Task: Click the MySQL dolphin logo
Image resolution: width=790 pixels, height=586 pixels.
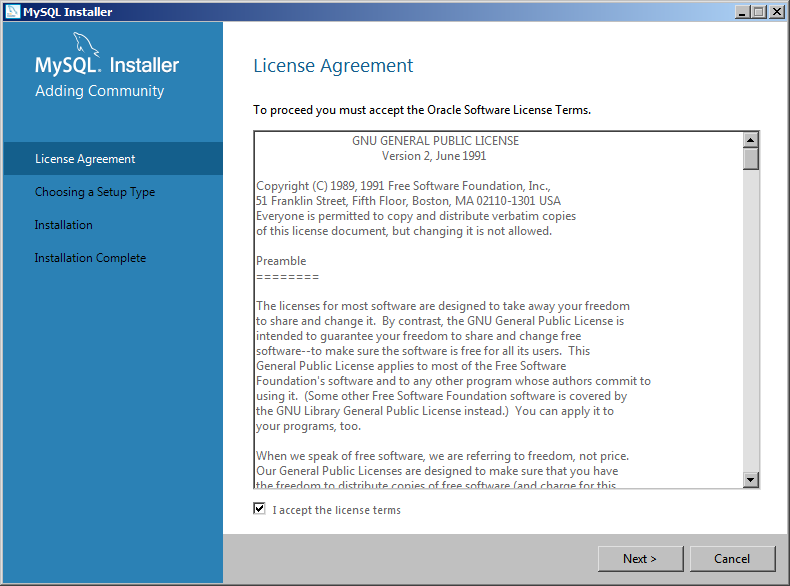Action: (x=86, y=44)
